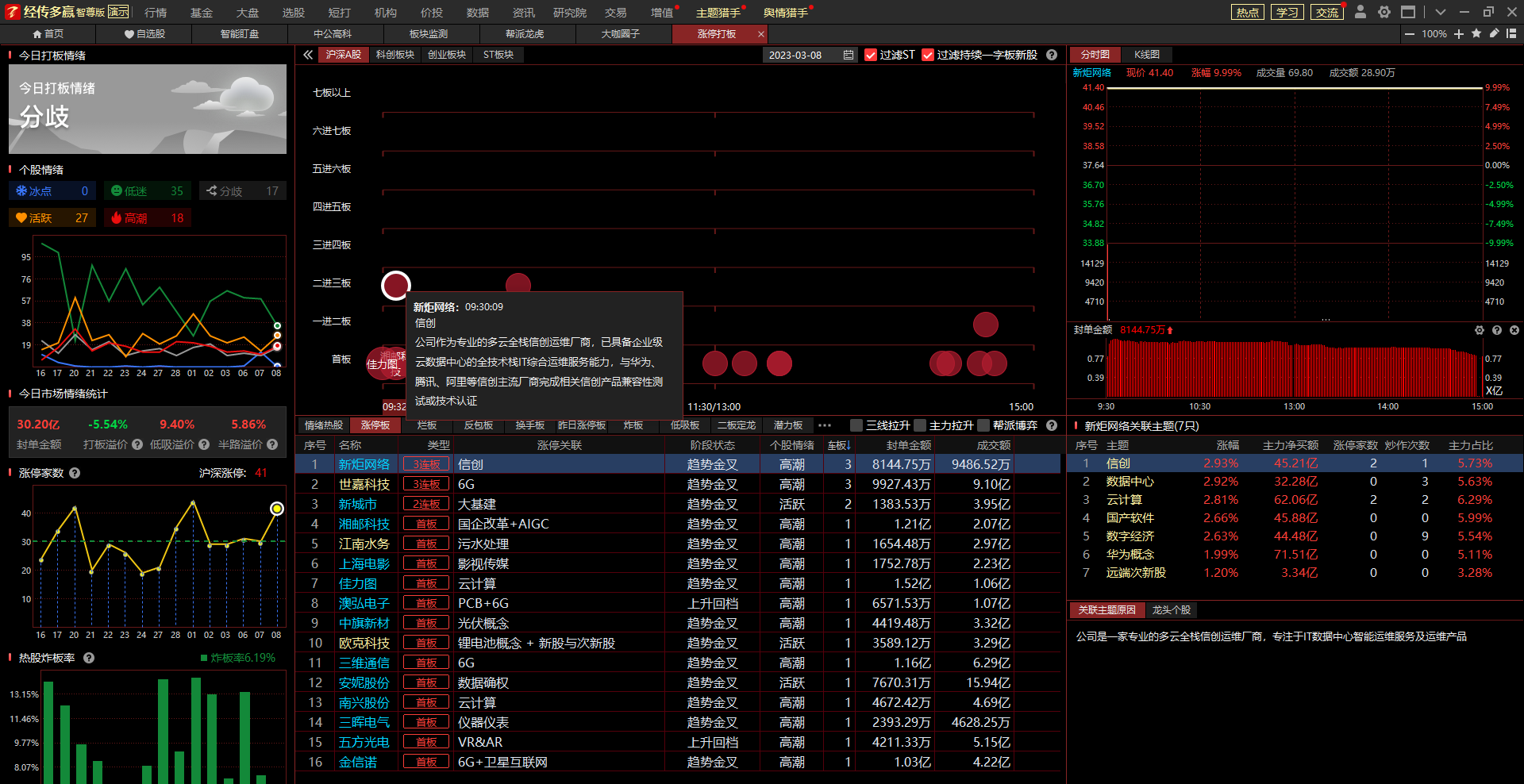The height and width of the screenshot is (784, 1524).
Task: Click help icon beside 半路溢价
Action: [272, 445]
